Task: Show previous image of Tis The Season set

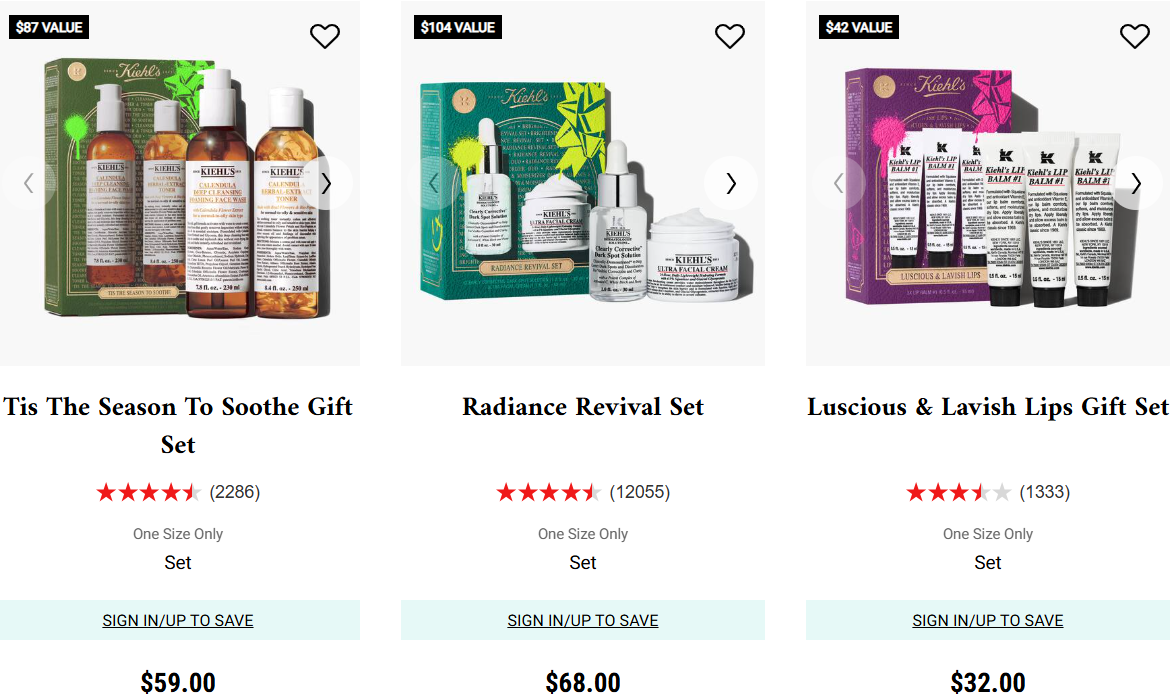Action: tap(28, 183)
